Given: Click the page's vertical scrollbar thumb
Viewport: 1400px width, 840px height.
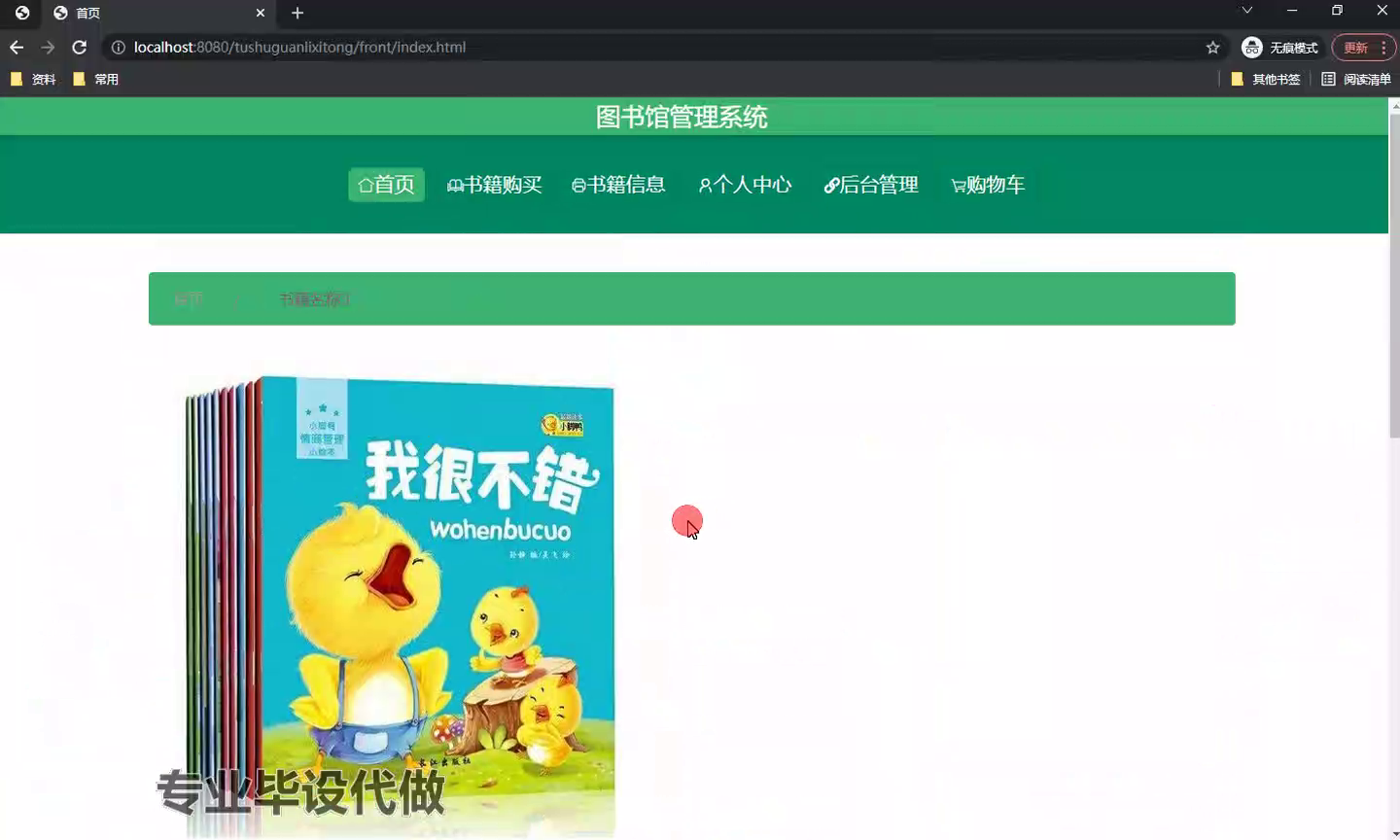Looking at the screenshot, I should click(x=1394, y=274).
